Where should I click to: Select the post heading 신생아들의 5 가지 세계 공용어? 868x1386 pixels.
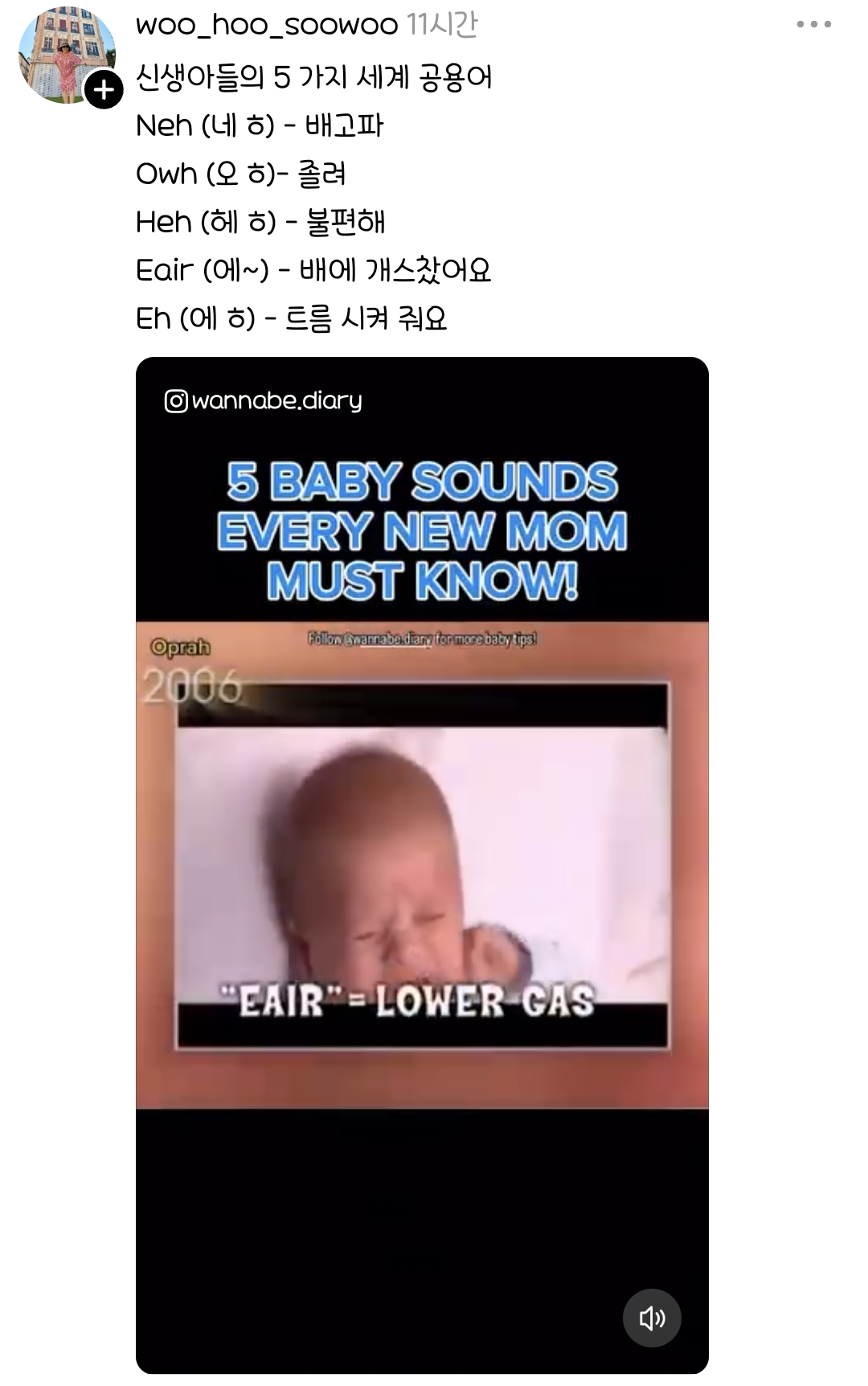(314, 77)
